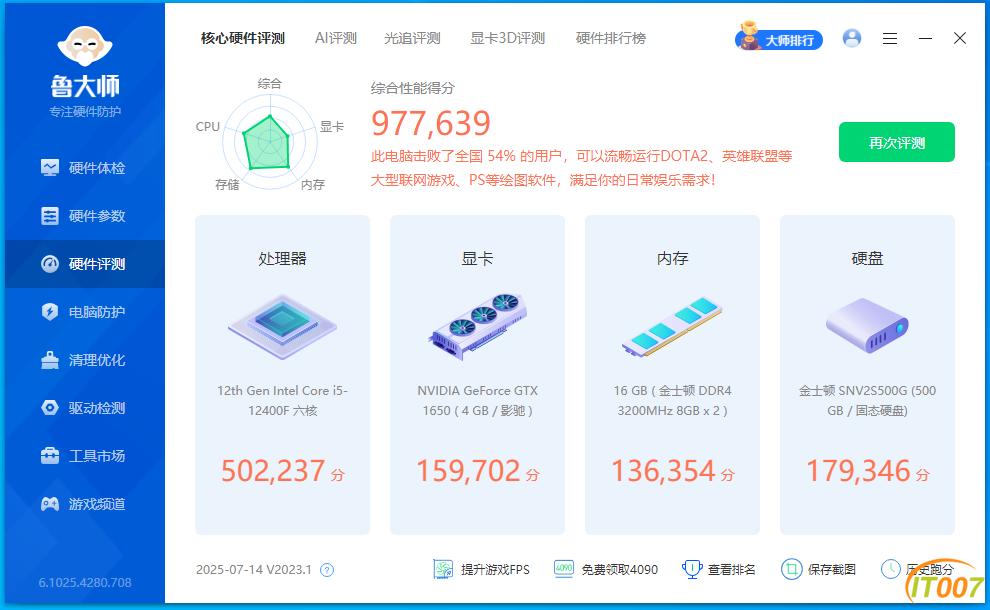Click the NVIDIA GeForce GTX 1650 text
990x610 pixels.
click(x=477, y=400)
